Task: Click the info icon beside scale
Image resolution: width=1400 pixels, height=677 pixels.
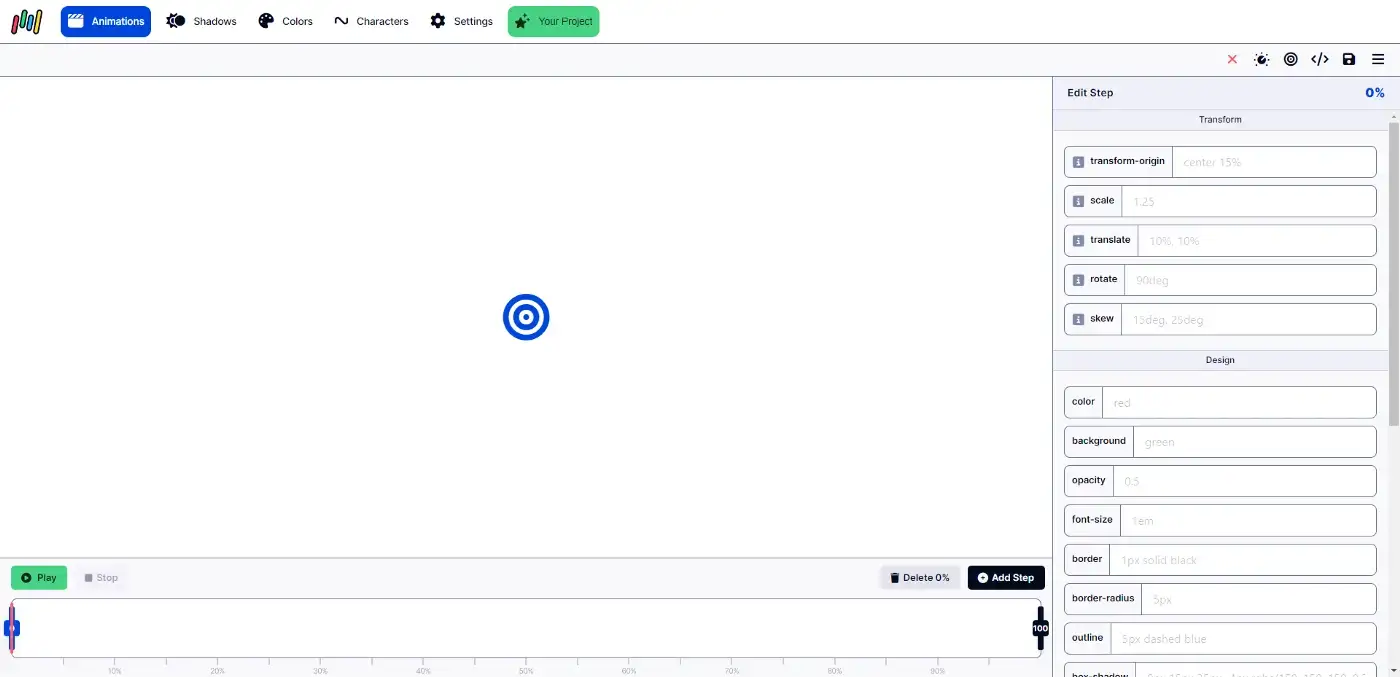Action: pyautogui.click(x=1078, y=201)
